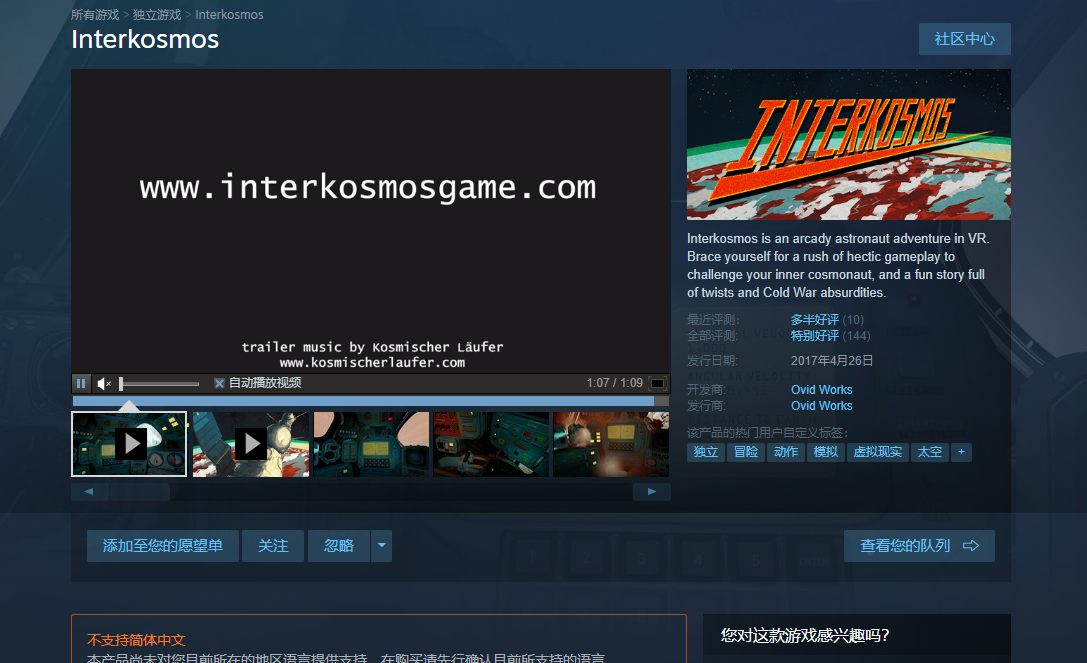1087x663 pixels.
Task: Click the Interkosmos breadcrumb link
Action: coord(229,15)
